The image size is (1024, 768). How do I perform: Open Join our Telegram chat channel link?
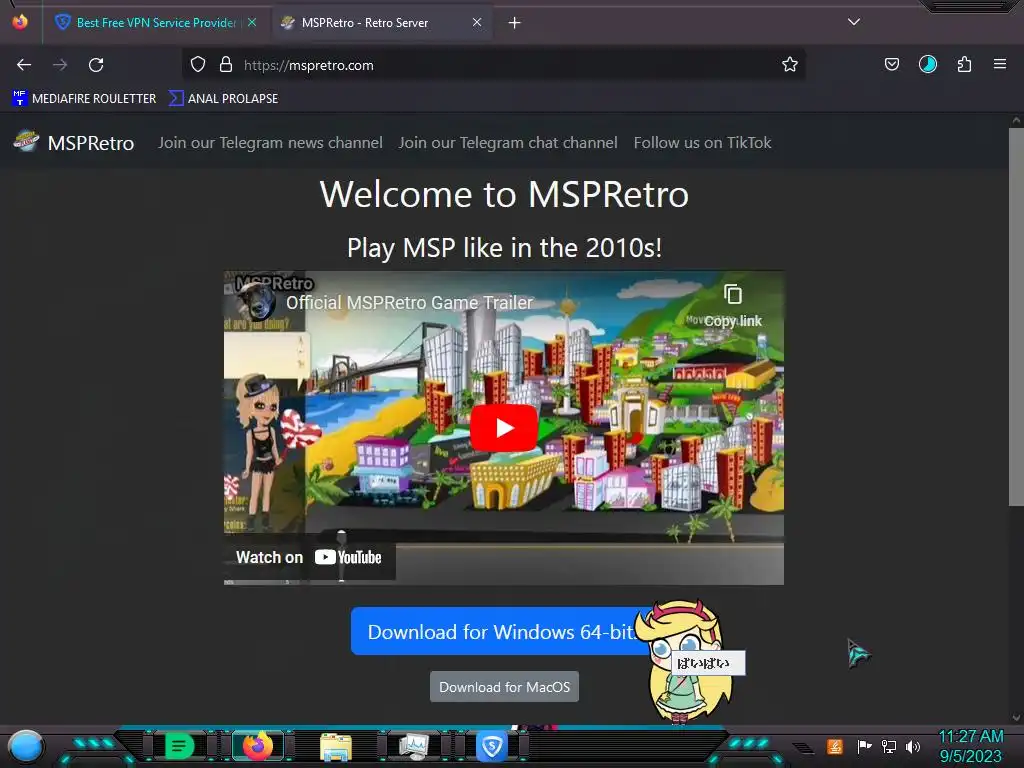508,142
